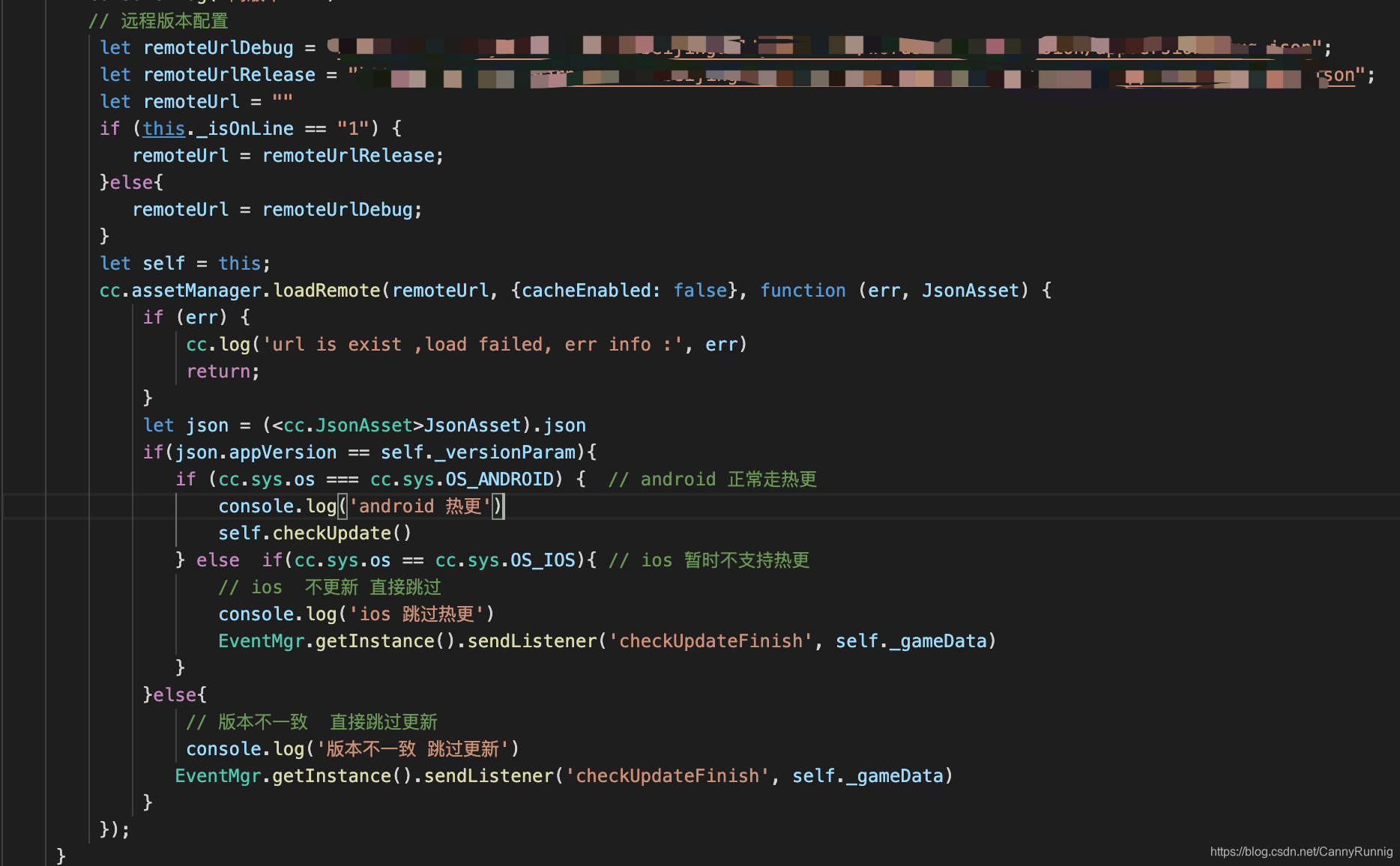
Task: Select the comment 远程版本配置
Action: click(x=172, y=21)
